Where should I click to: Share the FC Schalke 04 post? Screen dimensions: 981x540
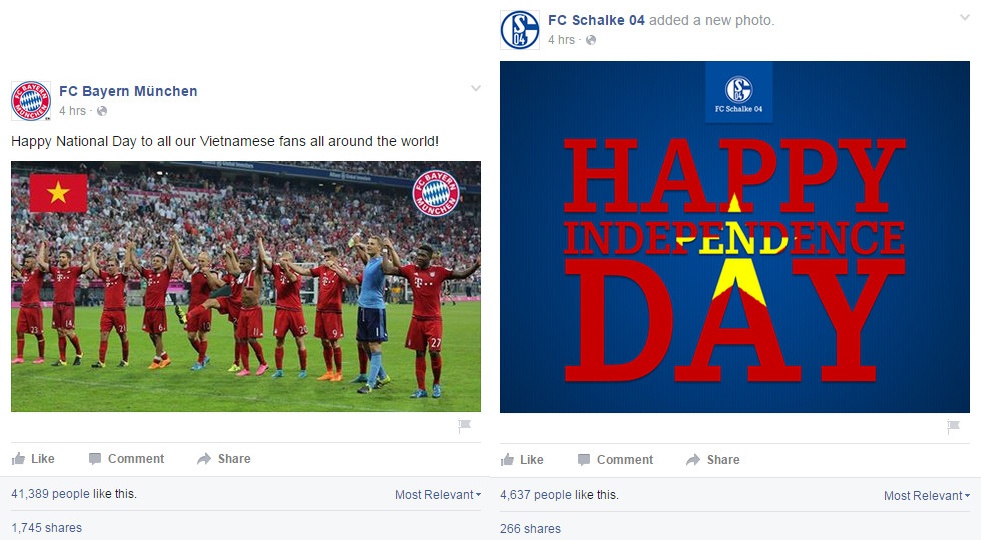713,460
